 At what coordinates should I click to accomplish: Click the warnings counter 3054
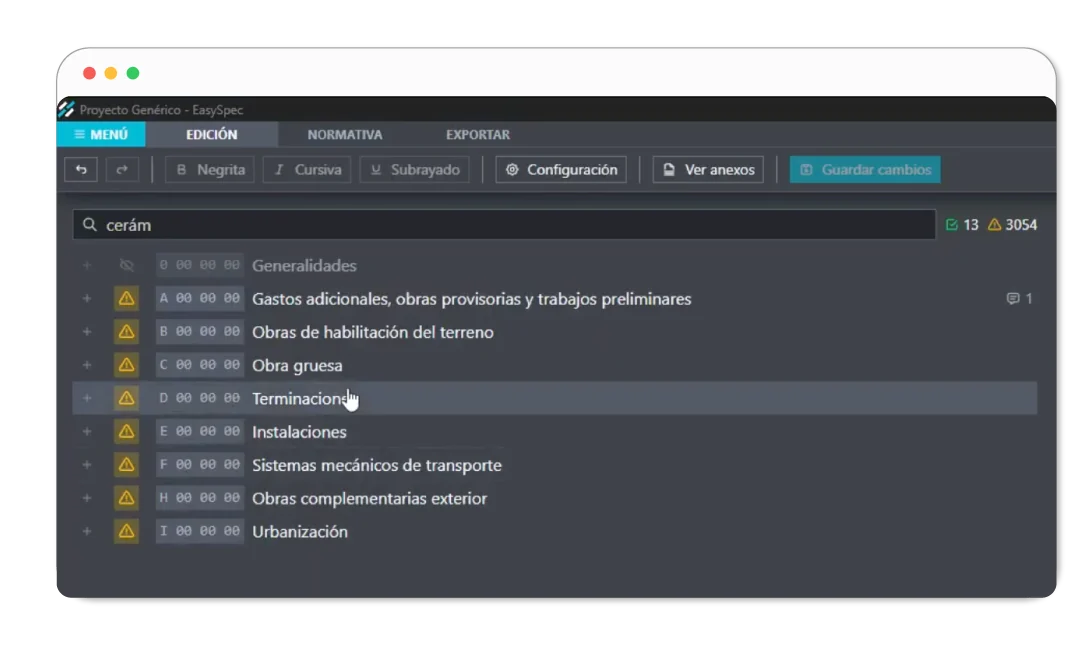pyautogui.click(x=1012, y=225)
